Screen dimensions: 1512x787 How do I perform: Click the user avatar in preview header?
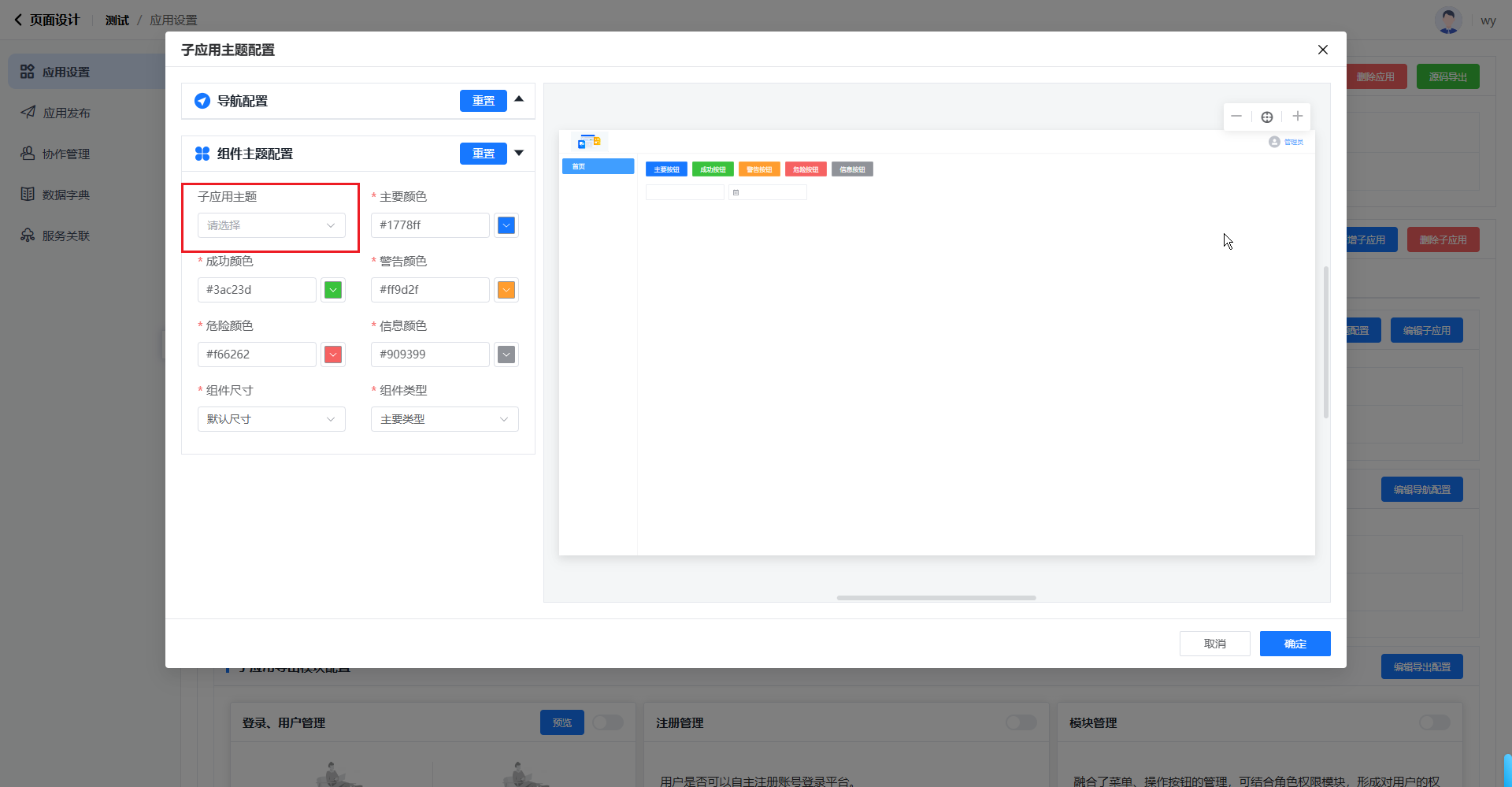point(1273,142)
